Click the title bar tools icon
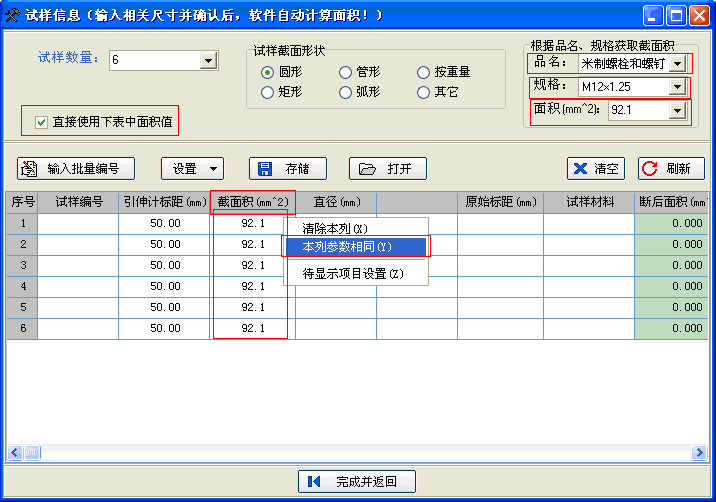This screenshot has width=716, height=502. click(13, 15)
